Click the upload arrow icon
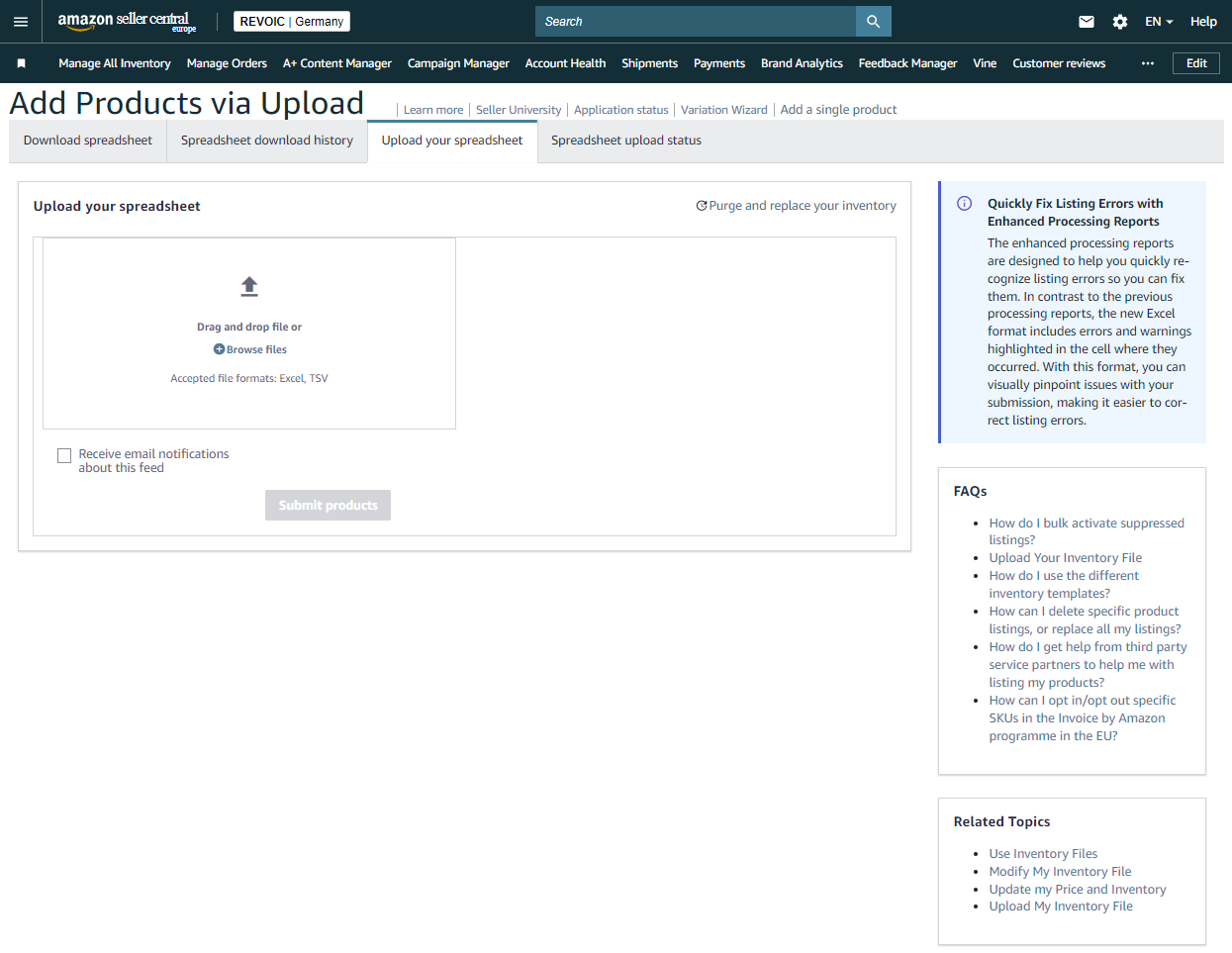The width and height of the screenshot is (1232, 953). pyautogui.click(x=249, y=286)
